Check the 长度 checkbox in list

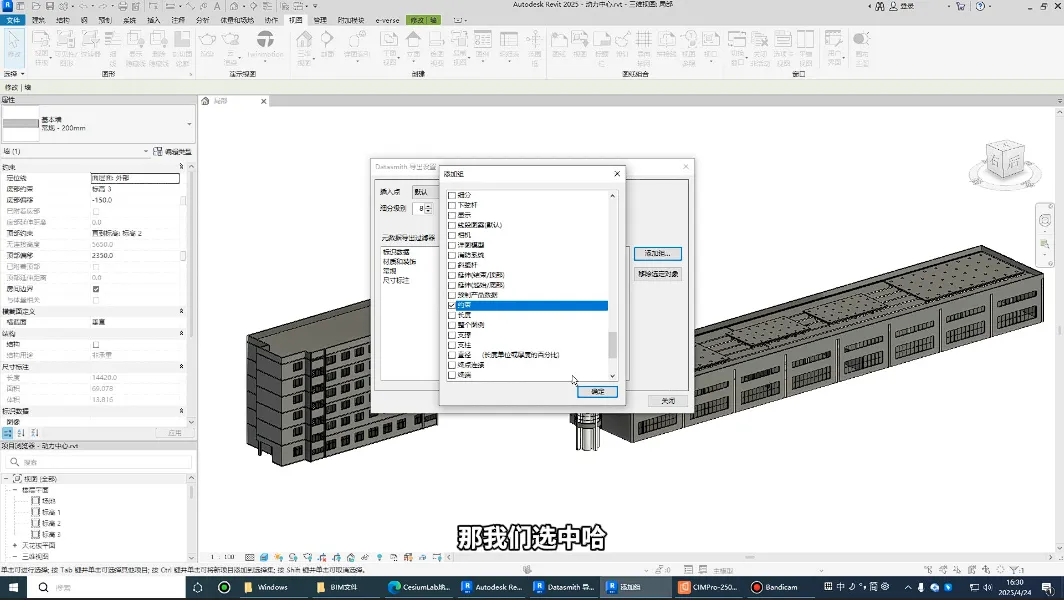pos(452,315)
